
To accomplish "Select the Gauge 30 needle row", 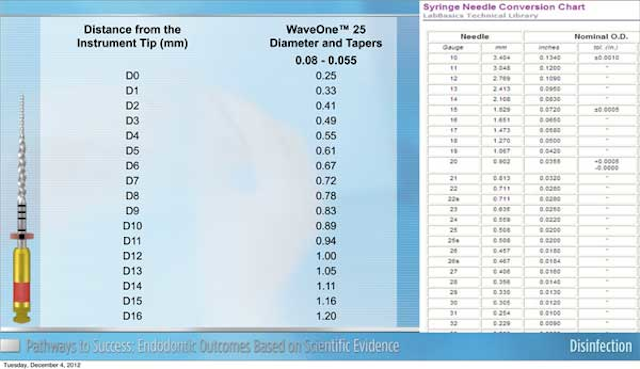I will (533, 302).
